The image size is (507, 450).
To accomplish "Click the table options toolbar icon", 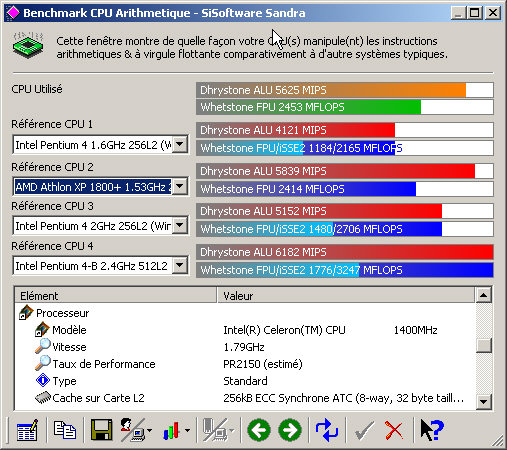I will tap(27, 430).
